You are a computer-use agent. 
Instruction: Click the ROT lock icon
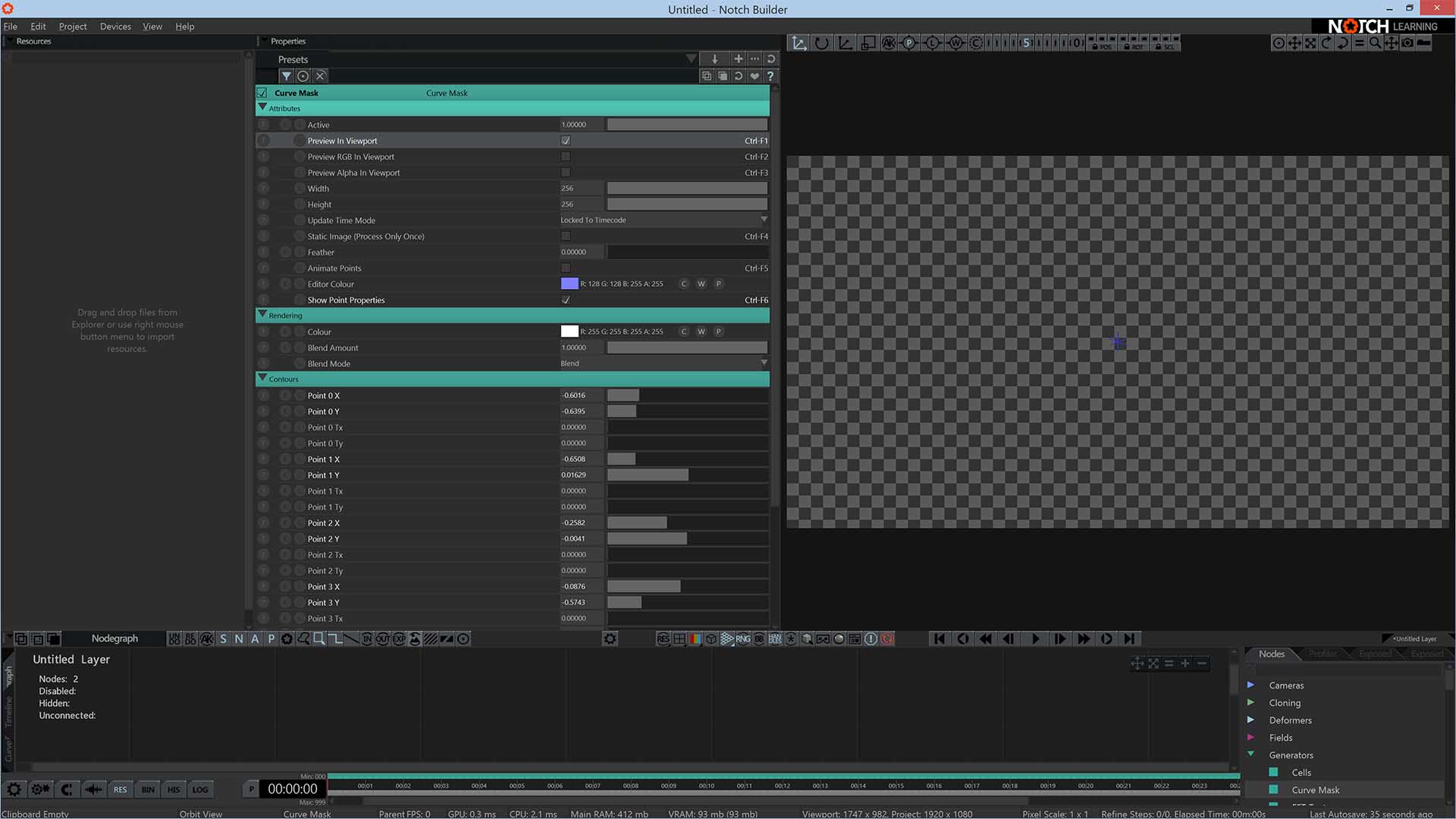1134,46
